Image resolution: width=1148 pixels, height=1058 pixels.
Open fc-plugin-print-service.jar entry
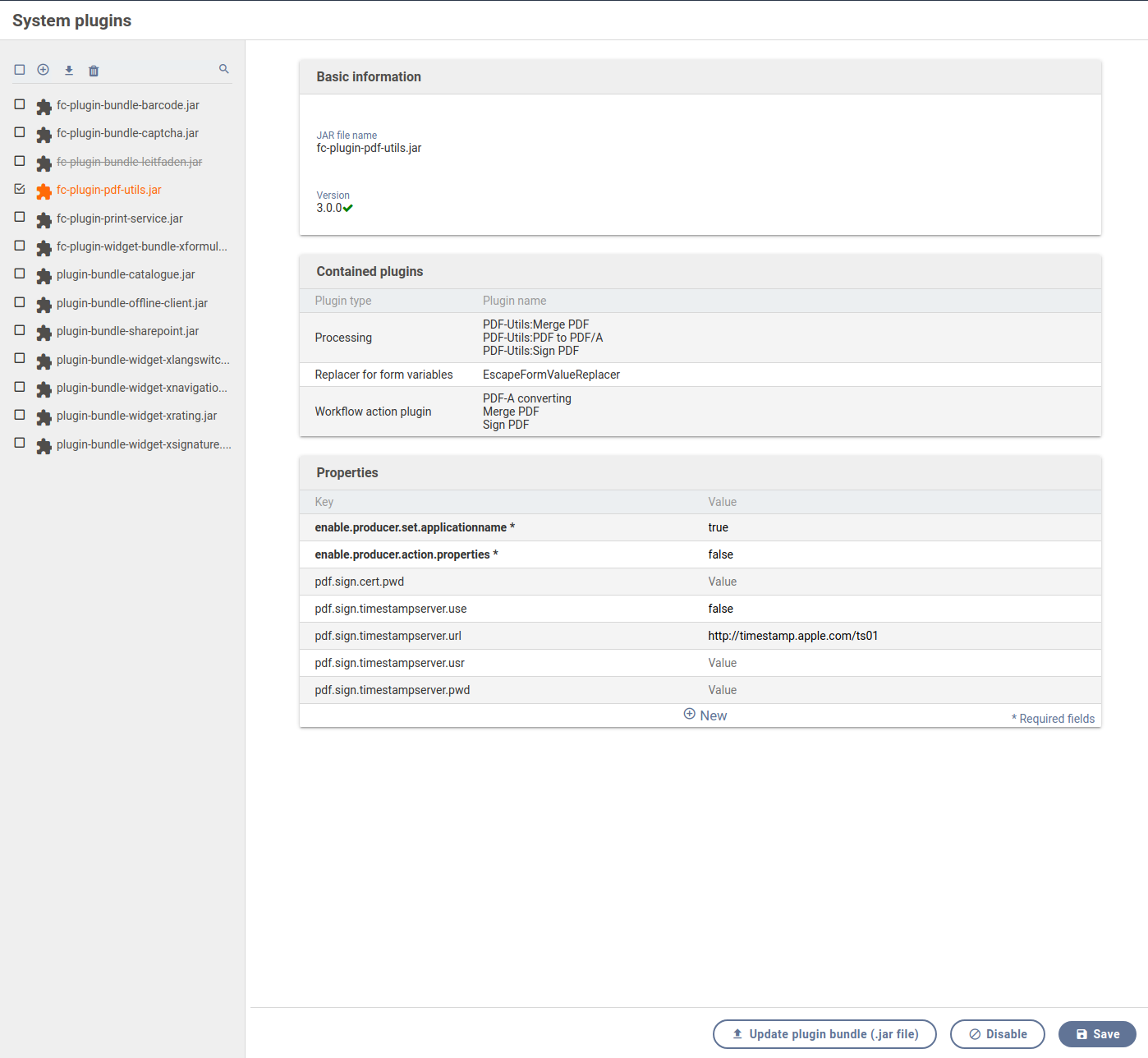[120, 218]
